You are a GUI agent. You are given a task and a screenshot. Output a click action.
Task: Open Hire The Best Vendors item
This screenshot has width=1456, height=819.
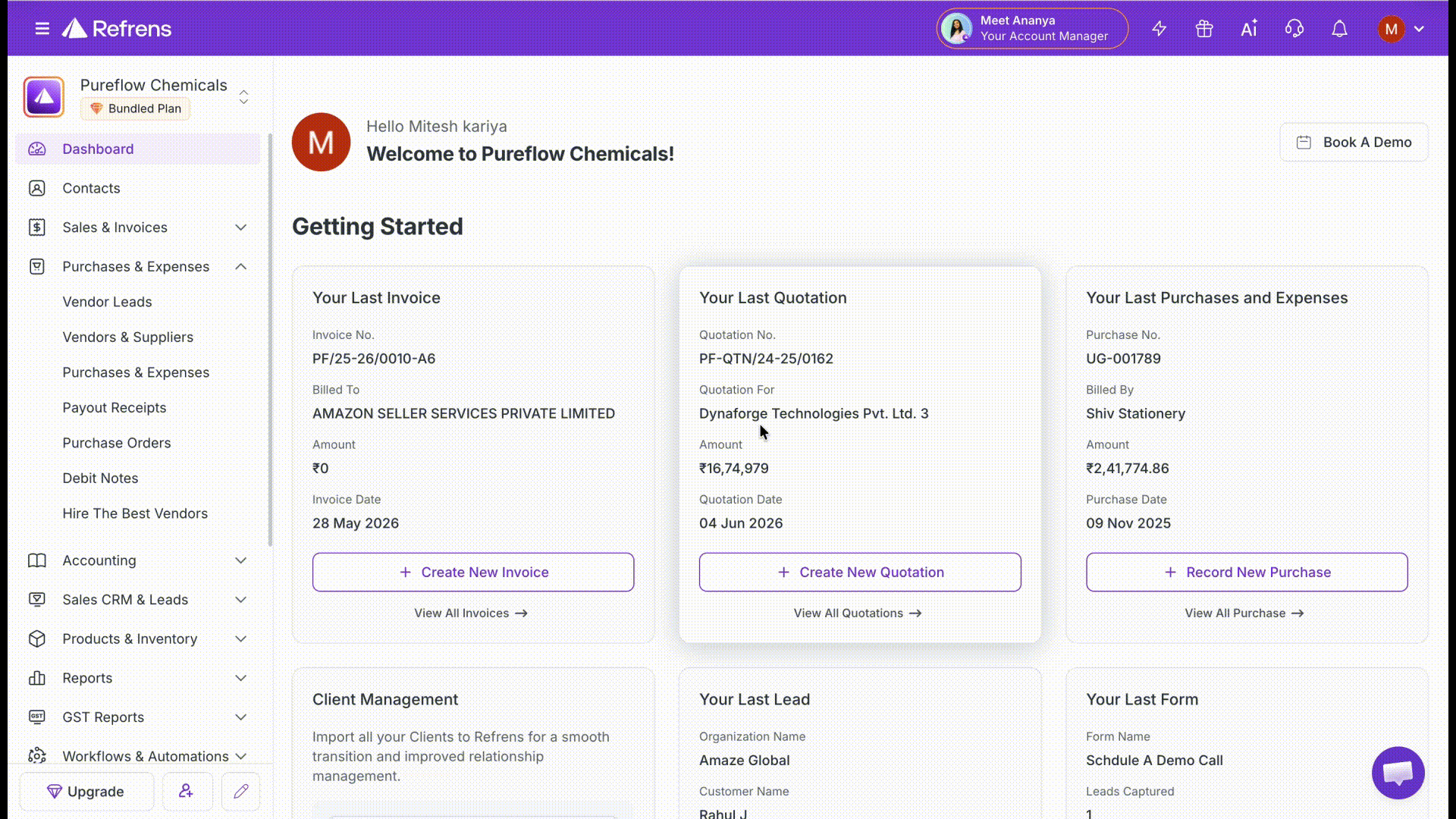[x=135, y=513]
